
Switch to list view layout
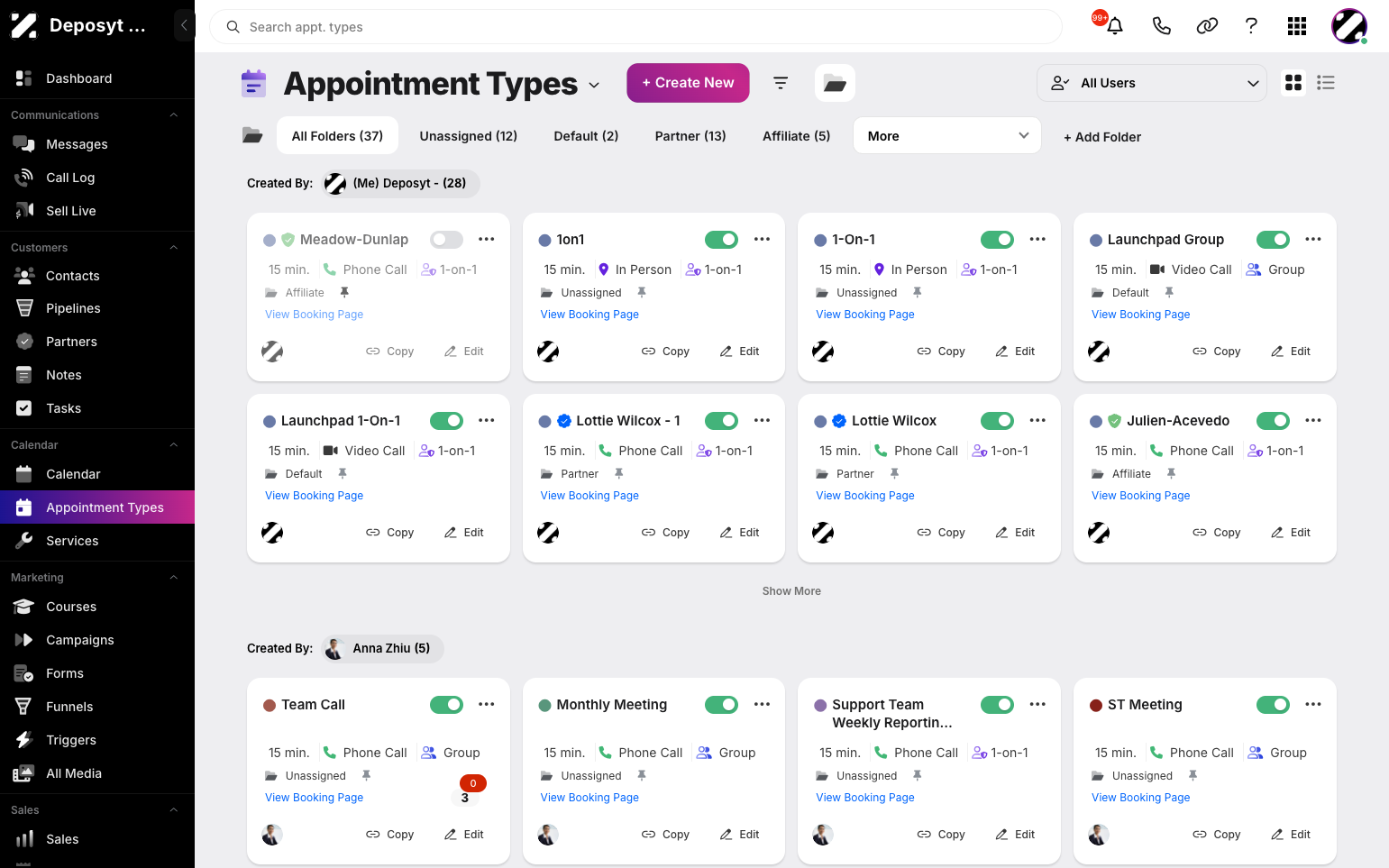[x=1325, y=83]
